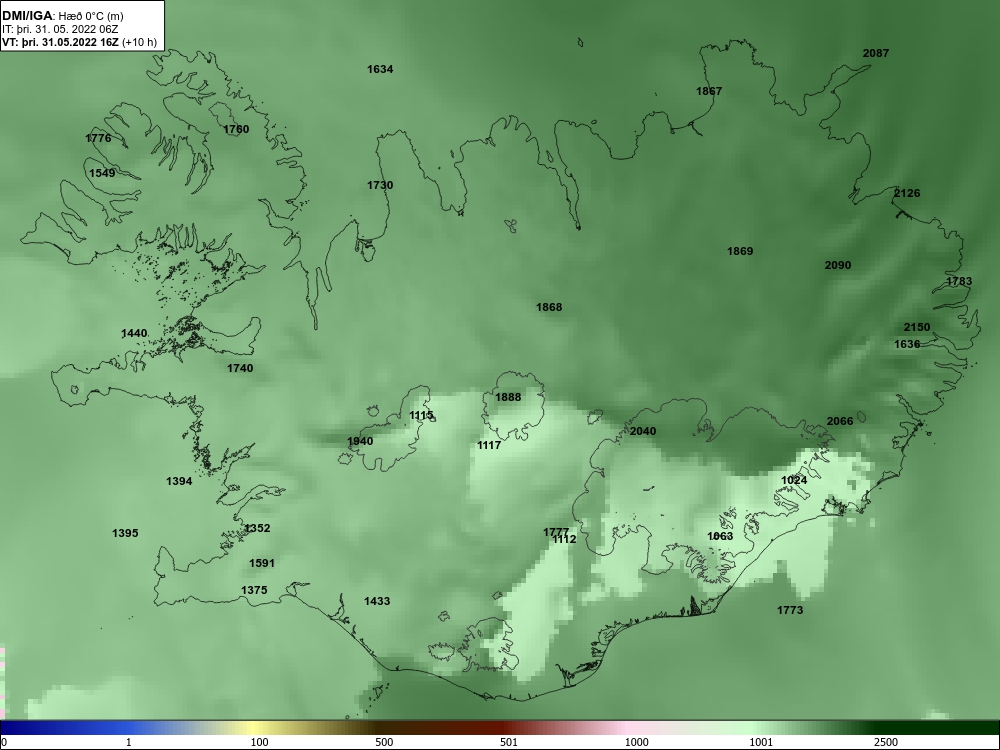Viewport: 1000px width, 750px height.
Task: Click the map value 1634 north of Iceland
Action: click(x=380, y=70)
